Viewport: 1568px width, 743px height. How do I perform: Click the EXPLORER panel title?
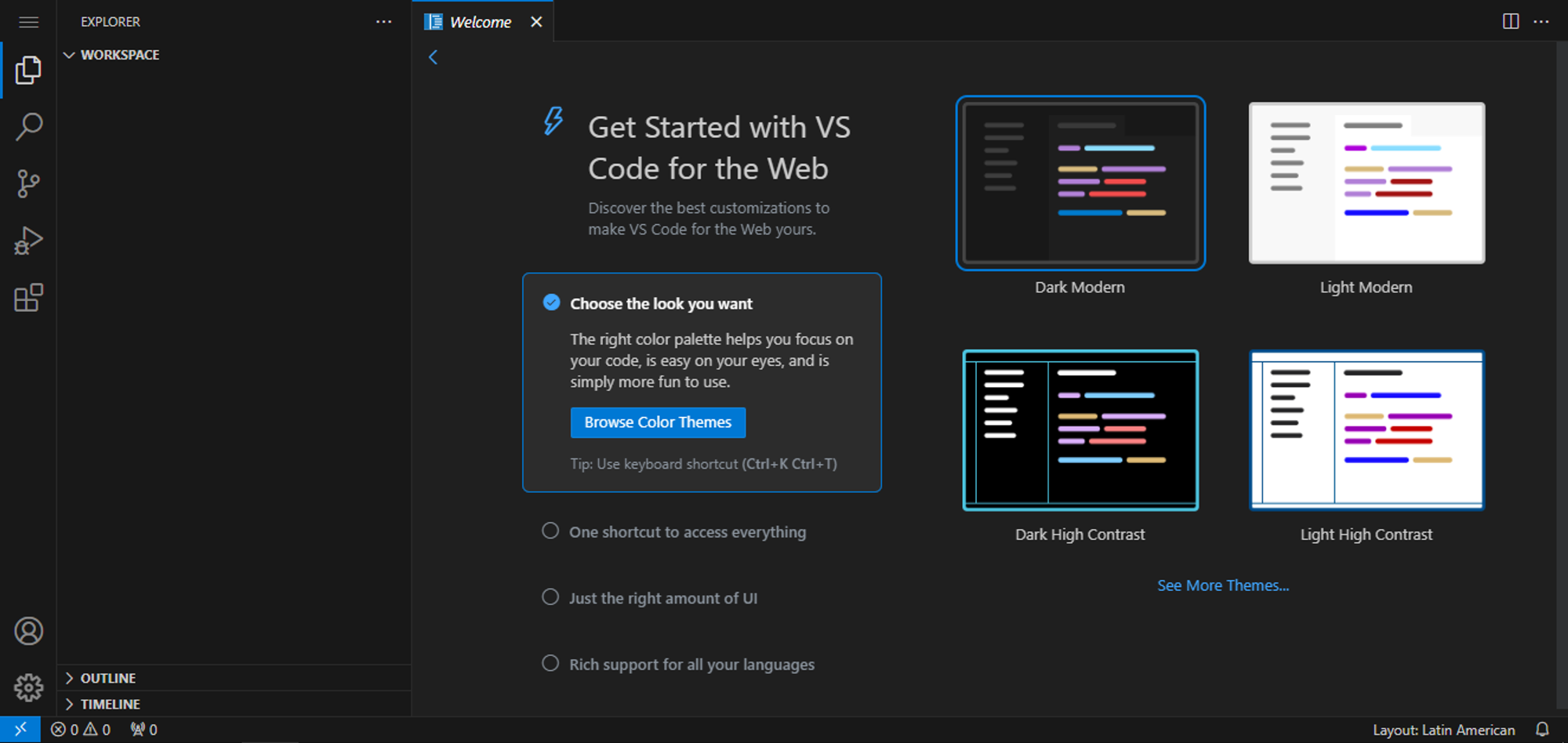(111, 22)
